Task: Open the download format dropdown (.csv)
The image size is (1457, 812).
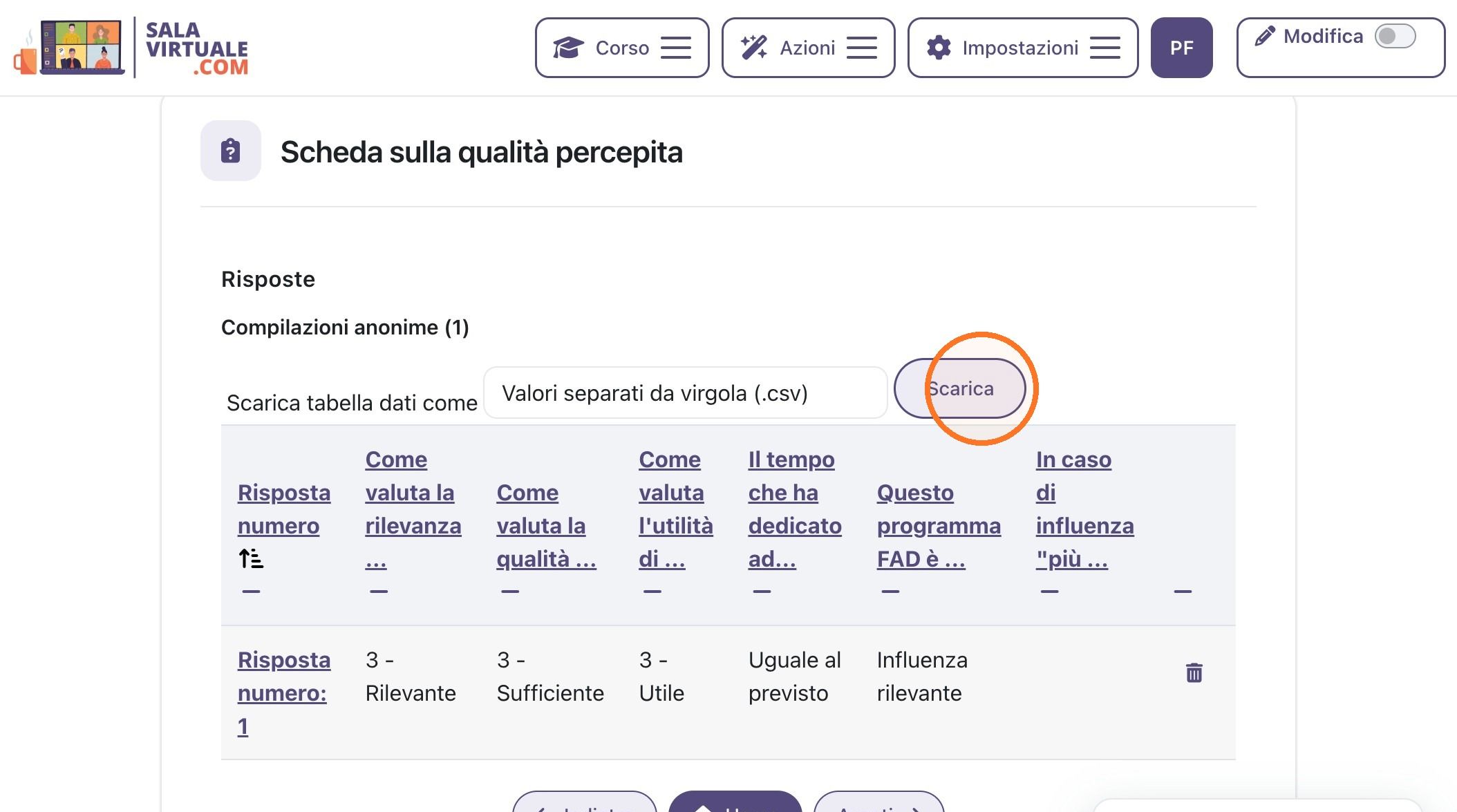Action: [x=685, y=393]
